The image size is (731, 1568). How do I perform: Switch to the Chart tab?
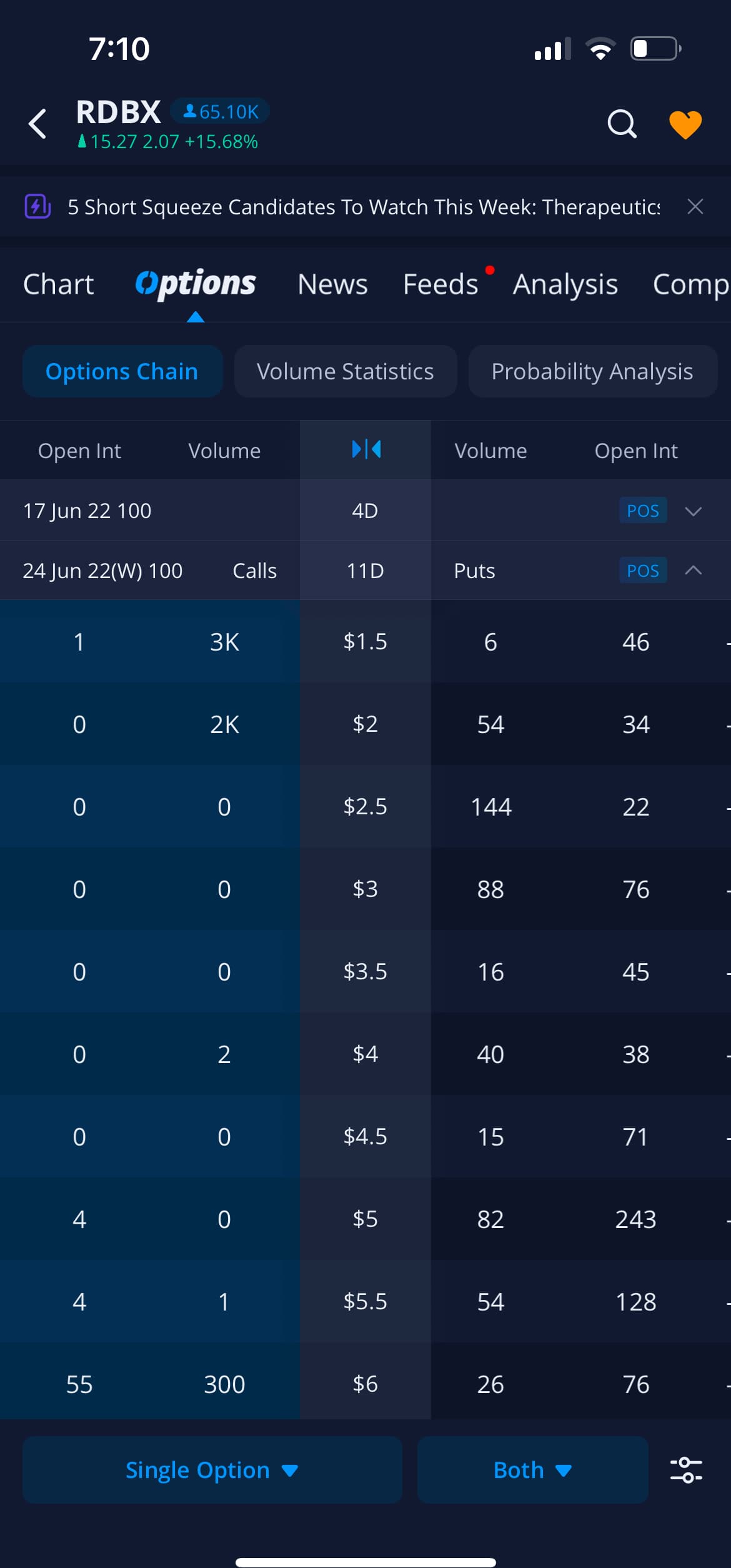pyautogui.click(x=58, y=284)
